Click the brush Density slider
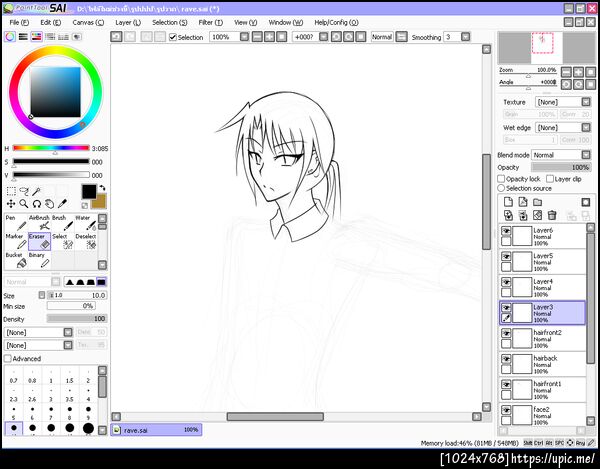Screen dimensions: 600x469 77,318
